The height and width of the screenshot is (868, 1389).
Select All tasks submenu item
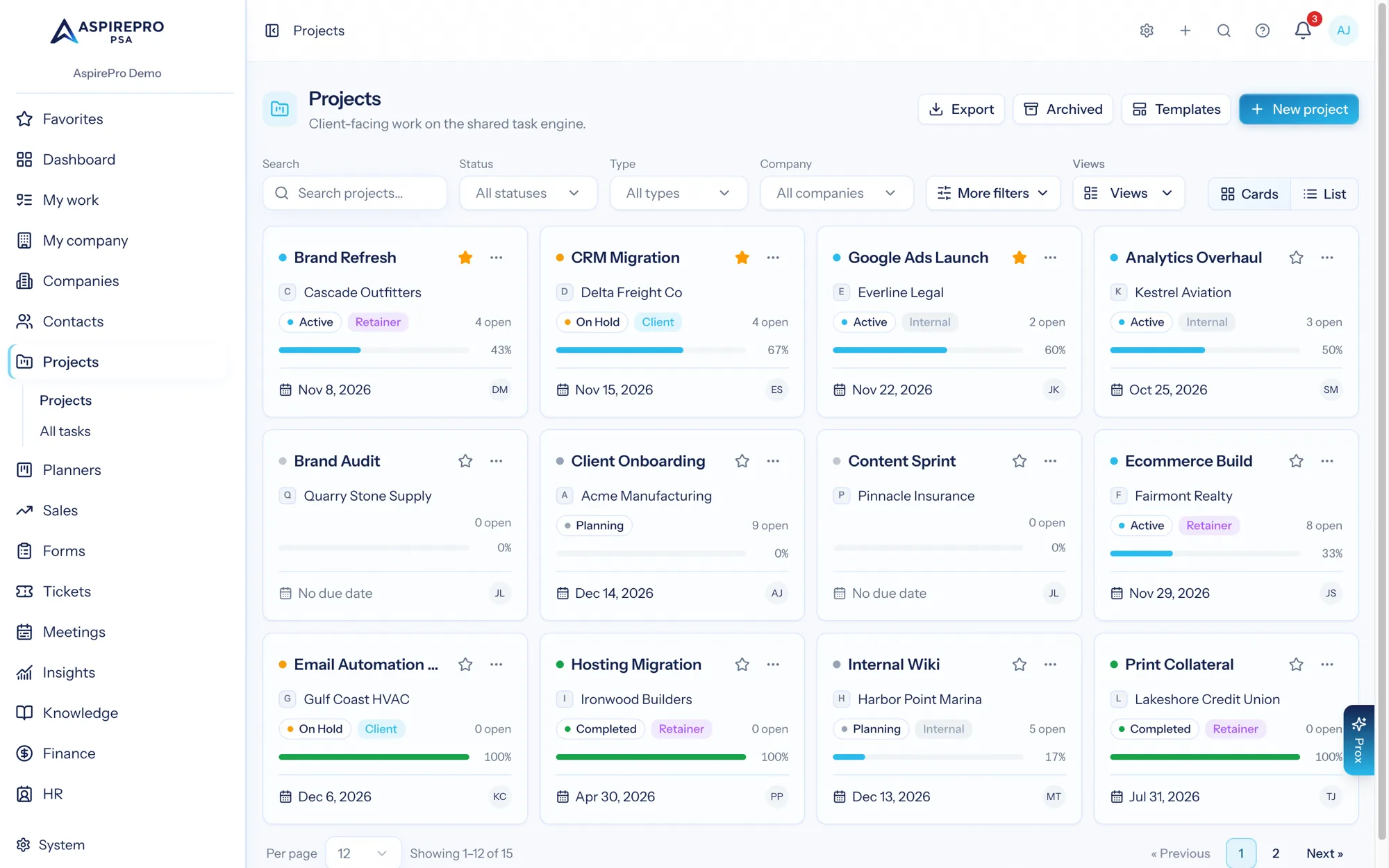(x=65, y=431)
